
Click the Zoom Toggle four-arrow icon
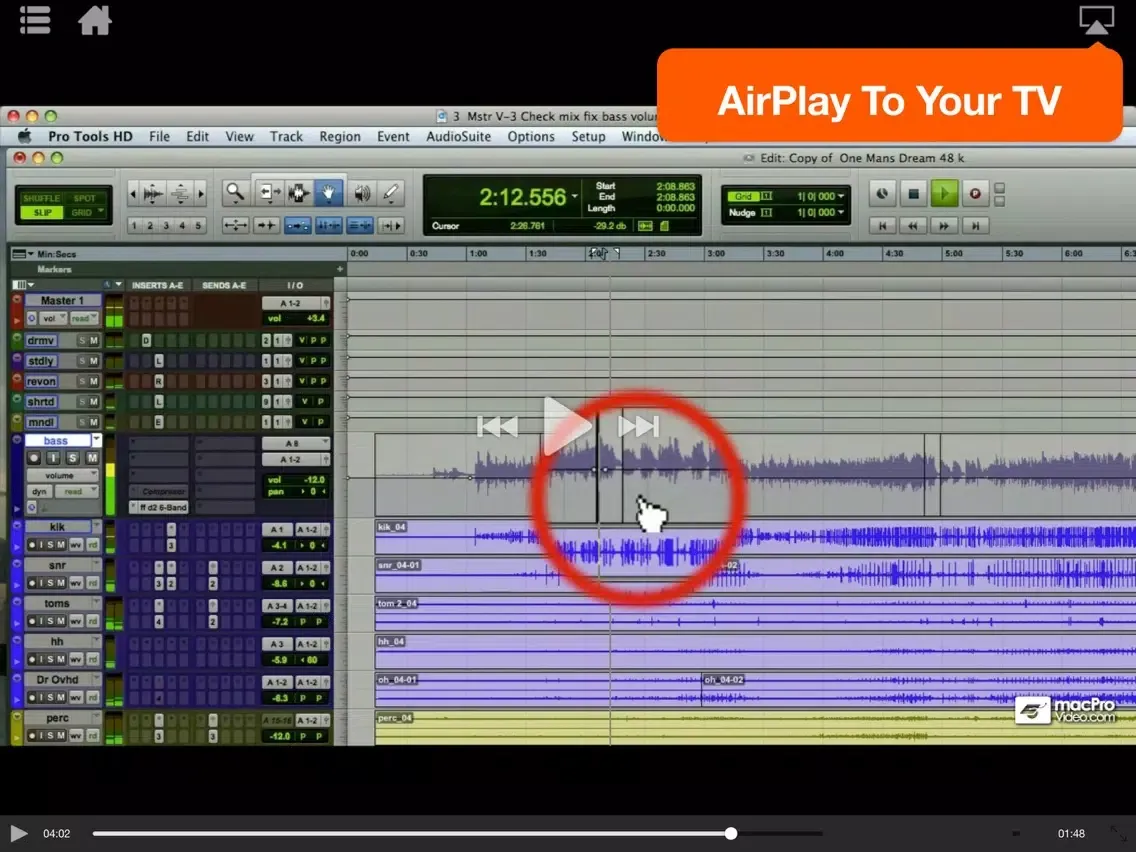235,225
